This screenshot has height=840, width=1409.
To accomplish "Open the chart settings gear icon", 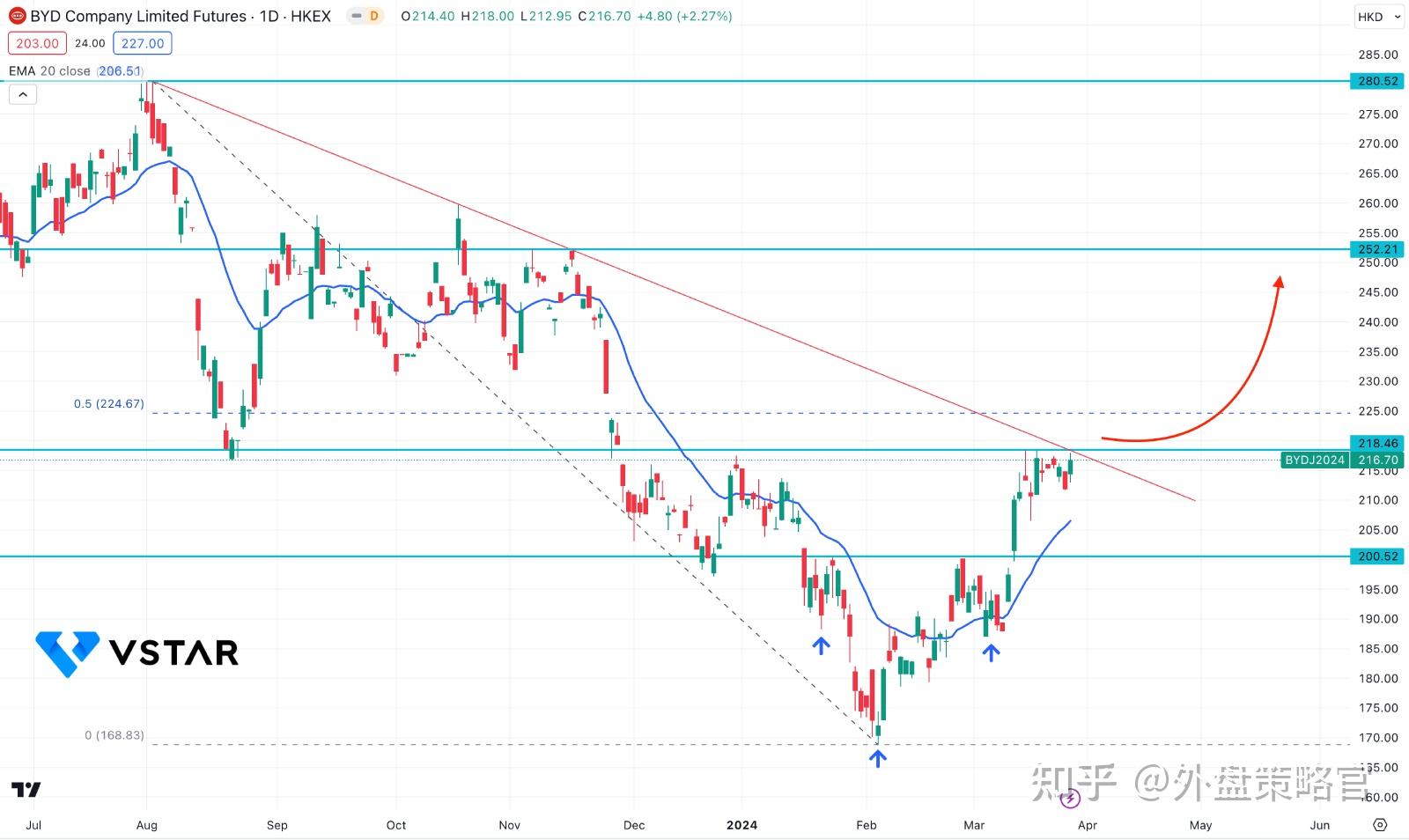I will [x=1380, y=825].
